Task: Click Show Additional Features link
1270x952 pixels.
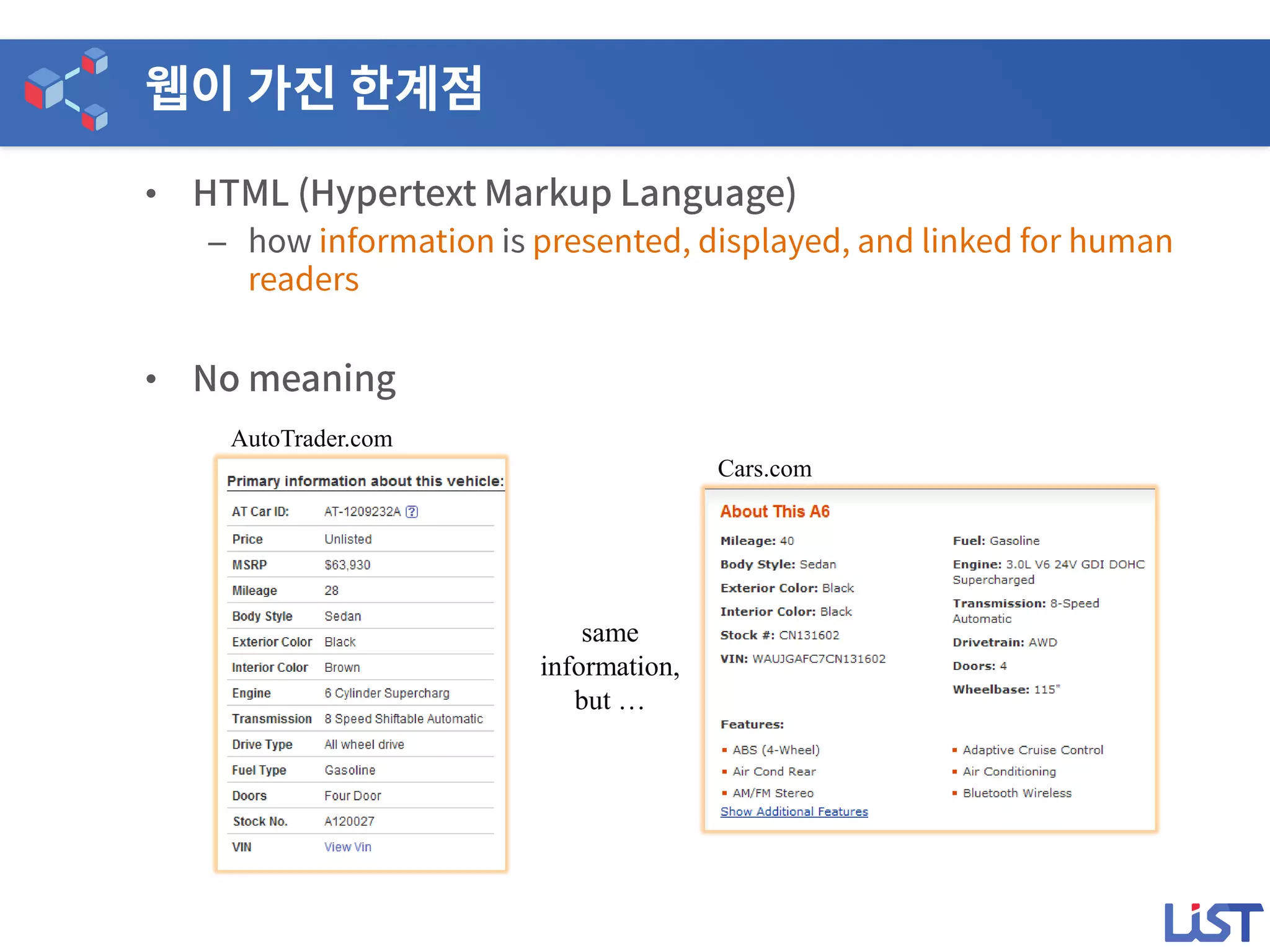Action: pos(794,811)
